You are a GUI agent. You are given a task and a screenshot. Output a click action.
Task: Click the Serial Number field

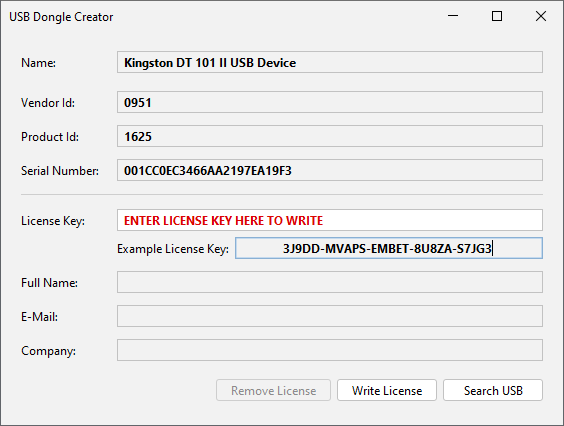pyautogui.click(x=330, y=170)
